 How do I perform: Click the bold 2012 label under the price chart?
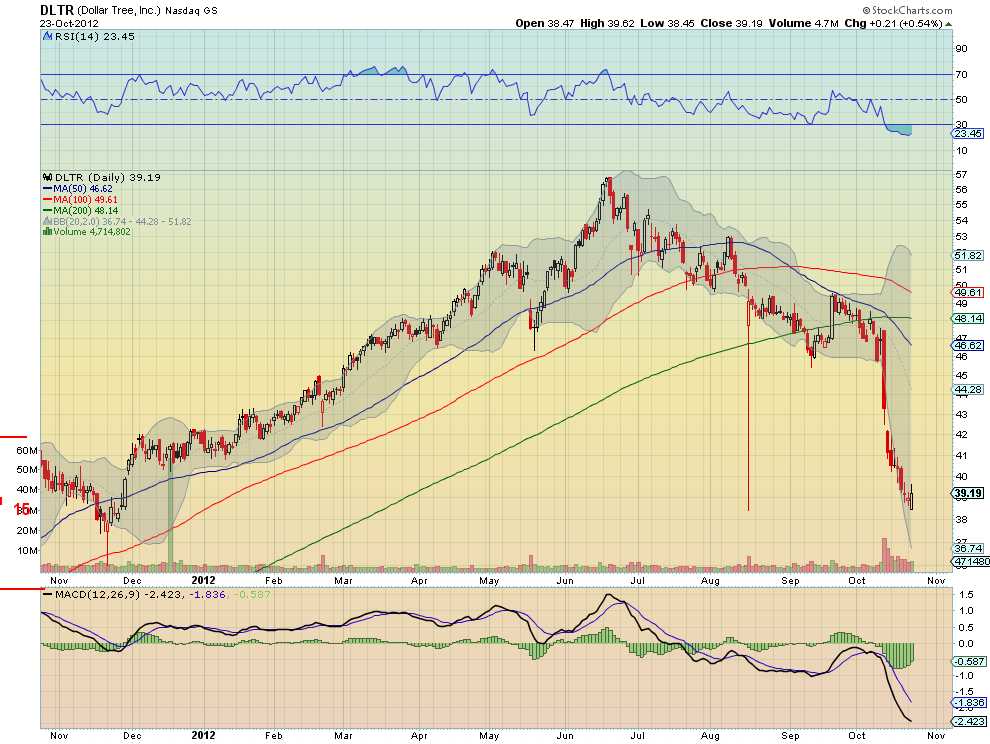(x=203, y=580)
